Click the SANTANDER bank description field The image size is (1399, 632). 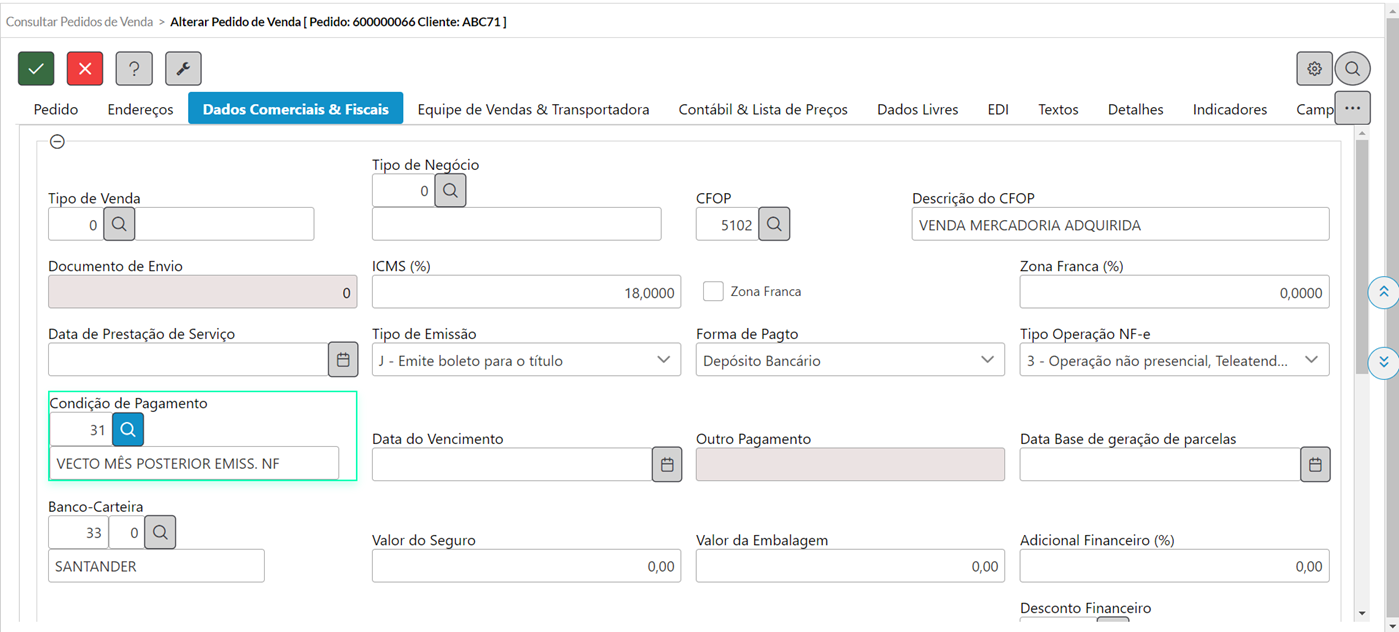tap(156, 566)
